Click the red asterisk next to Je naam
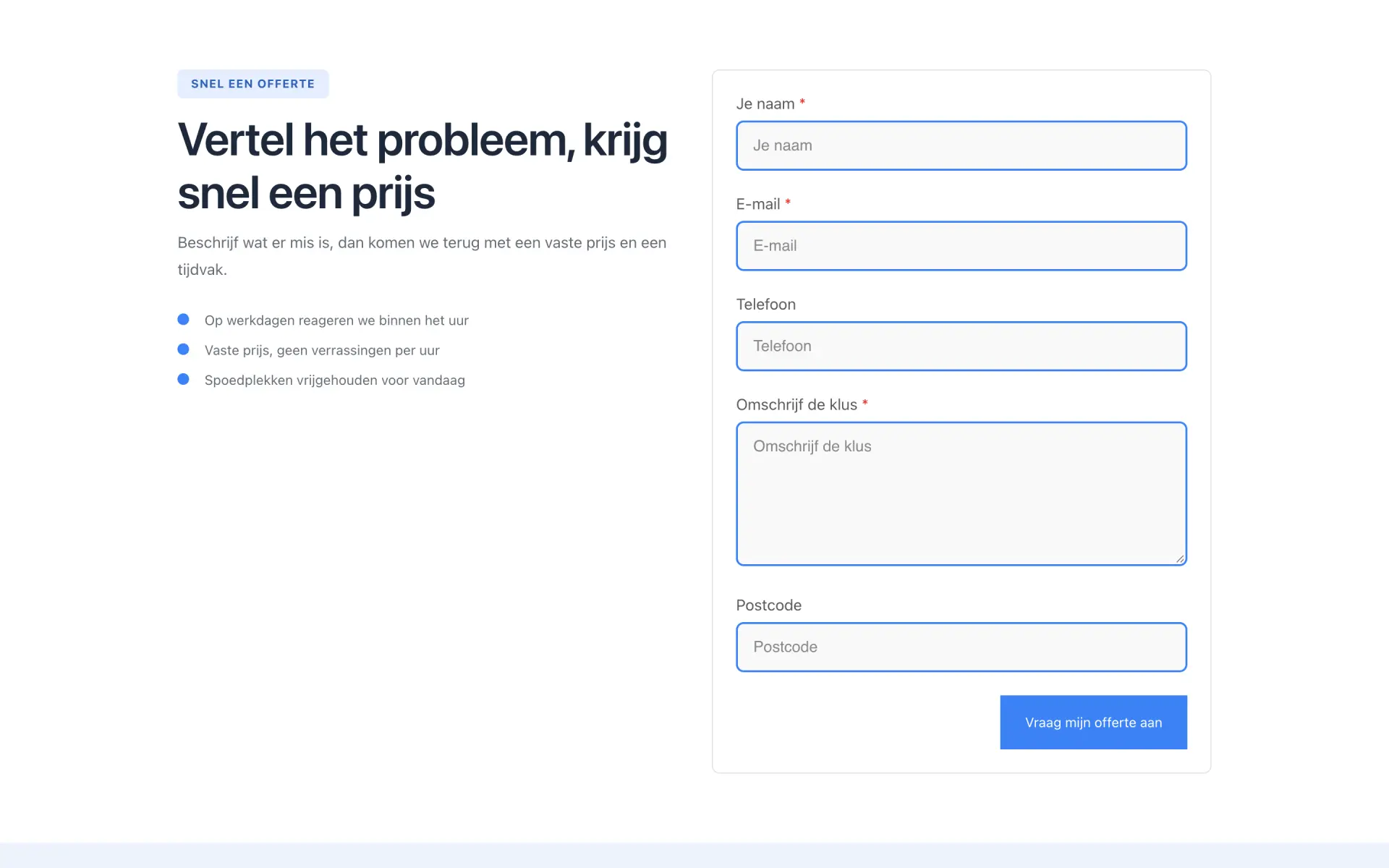The image size is (1389, 868). (802, 103)
